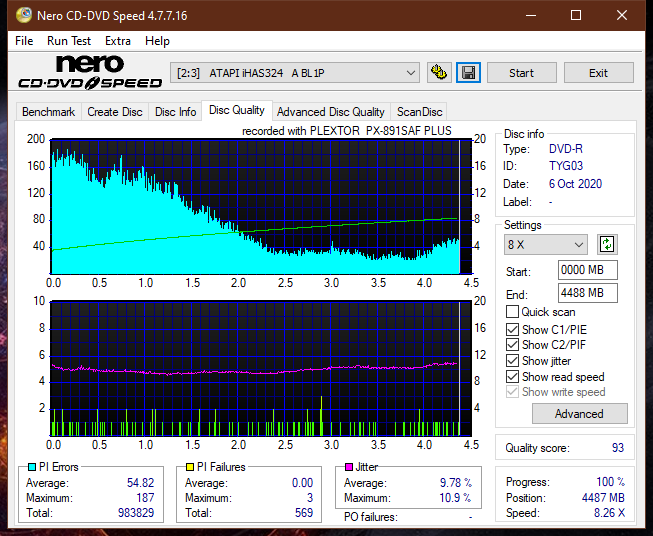Switch to the Create Disc tab
The width and height of the screenshot is (653, 536).
click(115, 112)
